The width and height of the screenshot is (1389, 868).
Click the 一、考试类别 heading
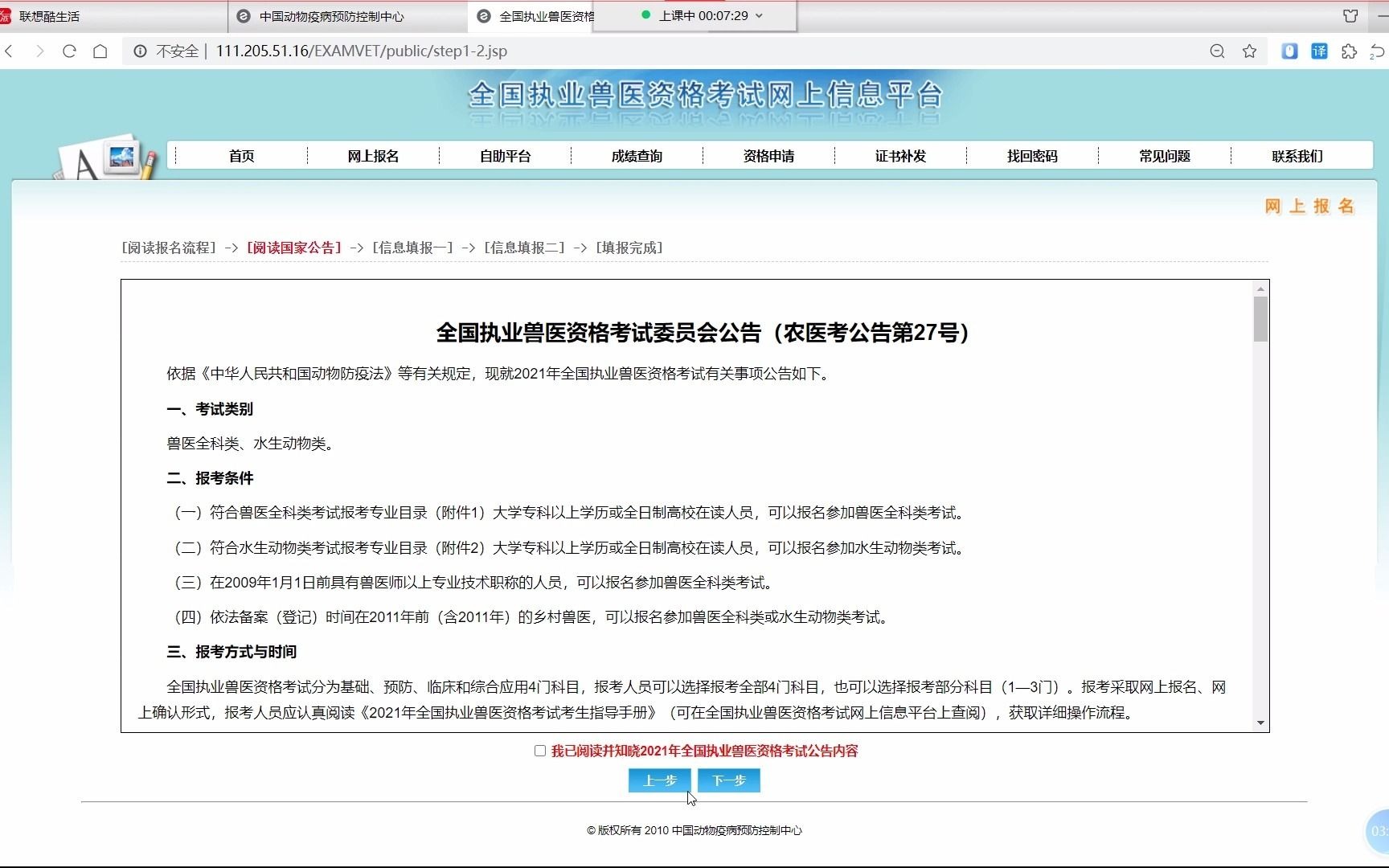210,409
